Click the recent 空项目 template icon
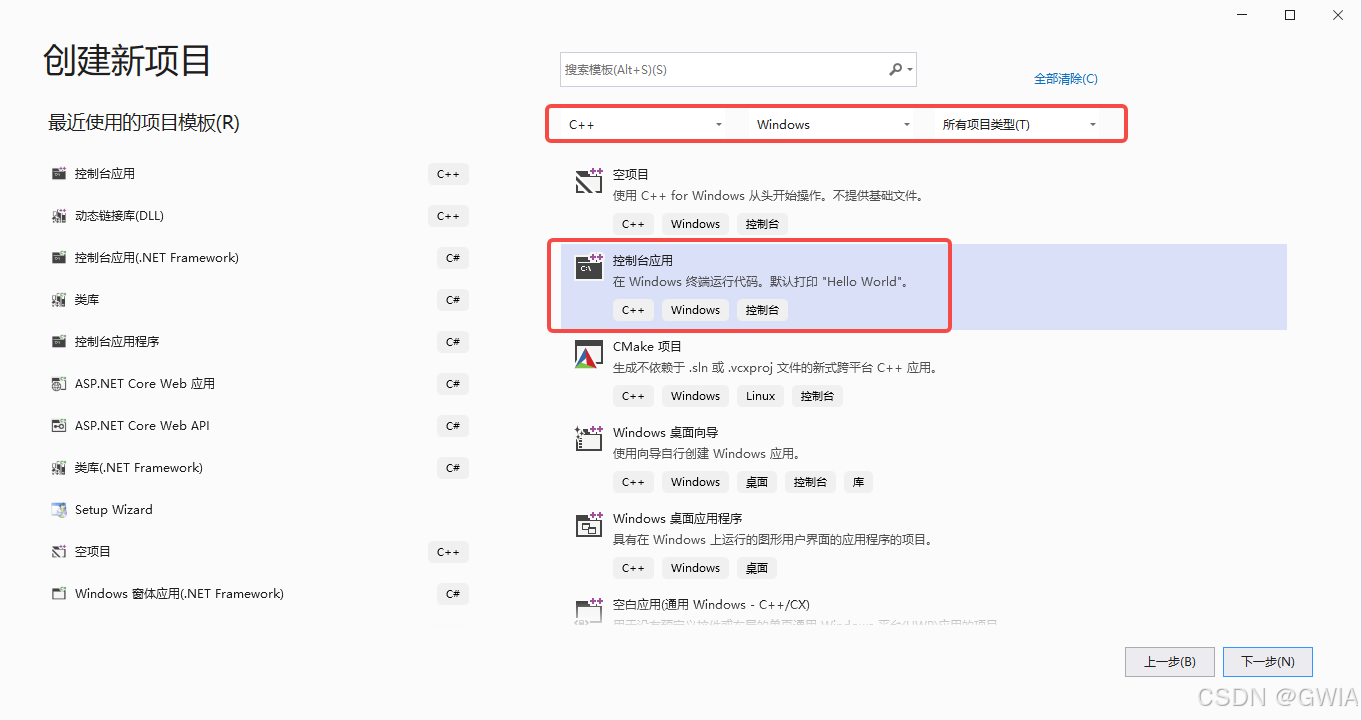This screenshot has width=1362, height=720. click(x=58, y=552)
